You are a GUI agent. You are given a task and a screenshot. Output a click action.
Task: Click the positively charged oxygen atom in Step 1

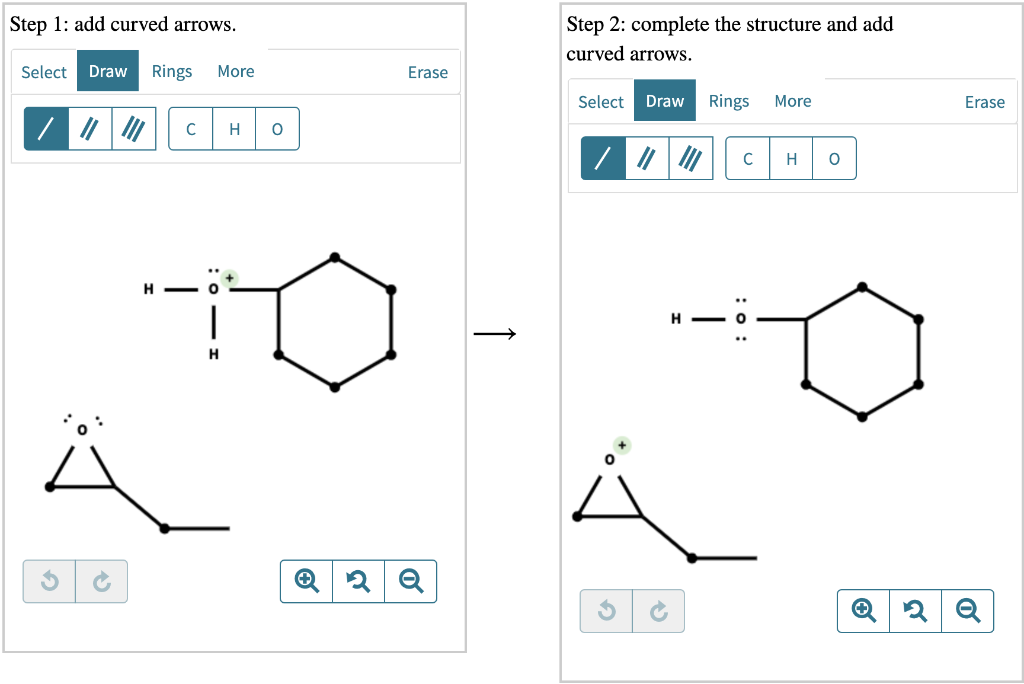click(214, 289)
